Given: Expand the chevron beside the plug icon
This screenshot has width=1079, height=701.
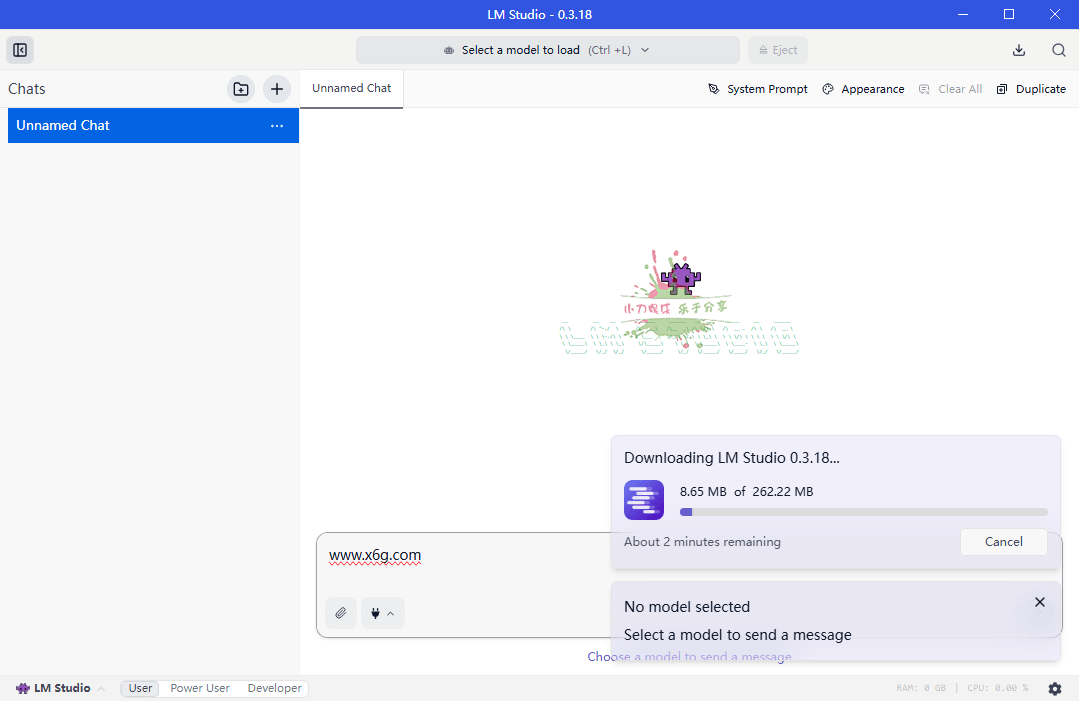Looking at the screenshot, I should [x=392, y=612].
